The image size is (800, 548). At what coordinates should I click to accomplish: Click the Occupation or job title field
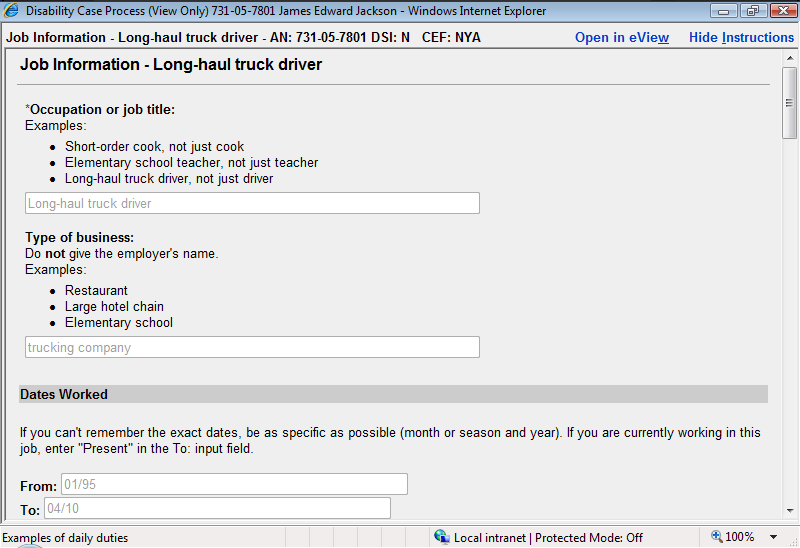coord(252,203)
